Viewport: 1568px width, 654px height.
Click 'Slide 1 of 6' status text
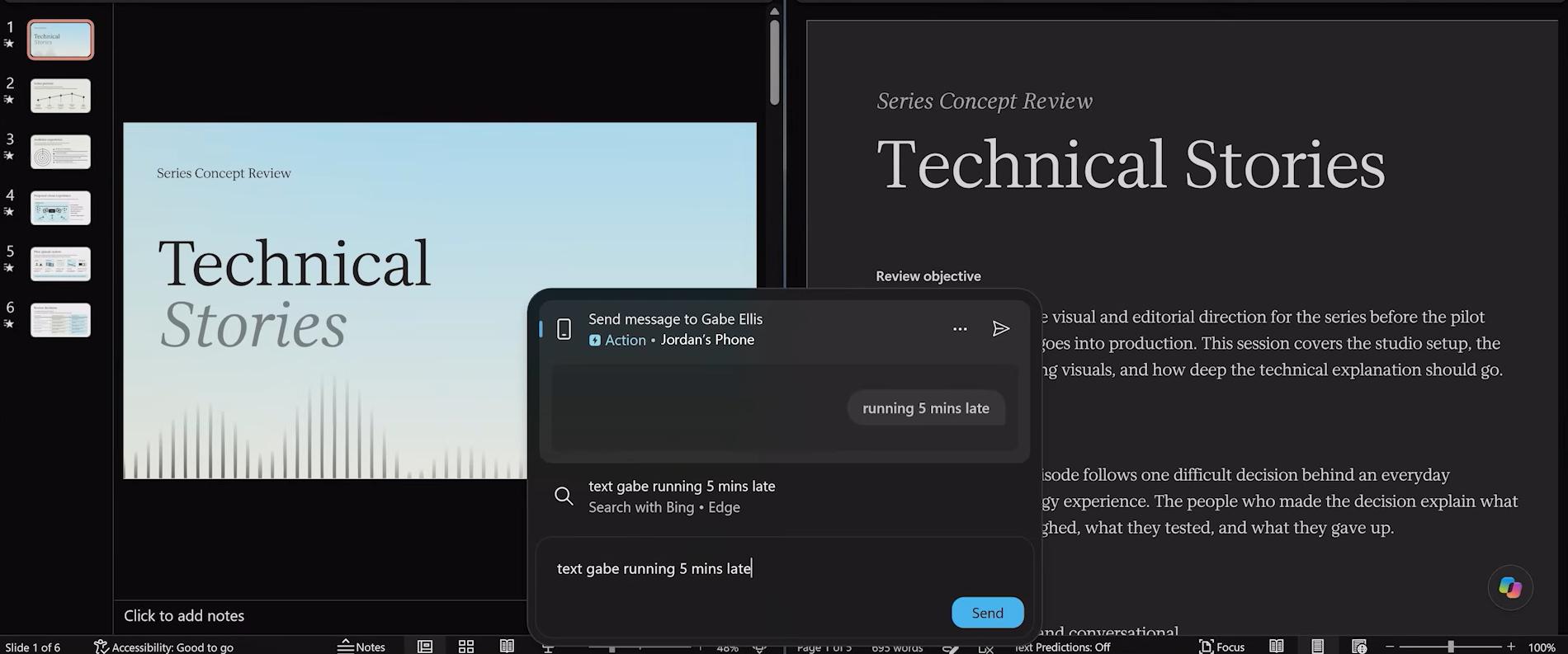pos(33,647)
